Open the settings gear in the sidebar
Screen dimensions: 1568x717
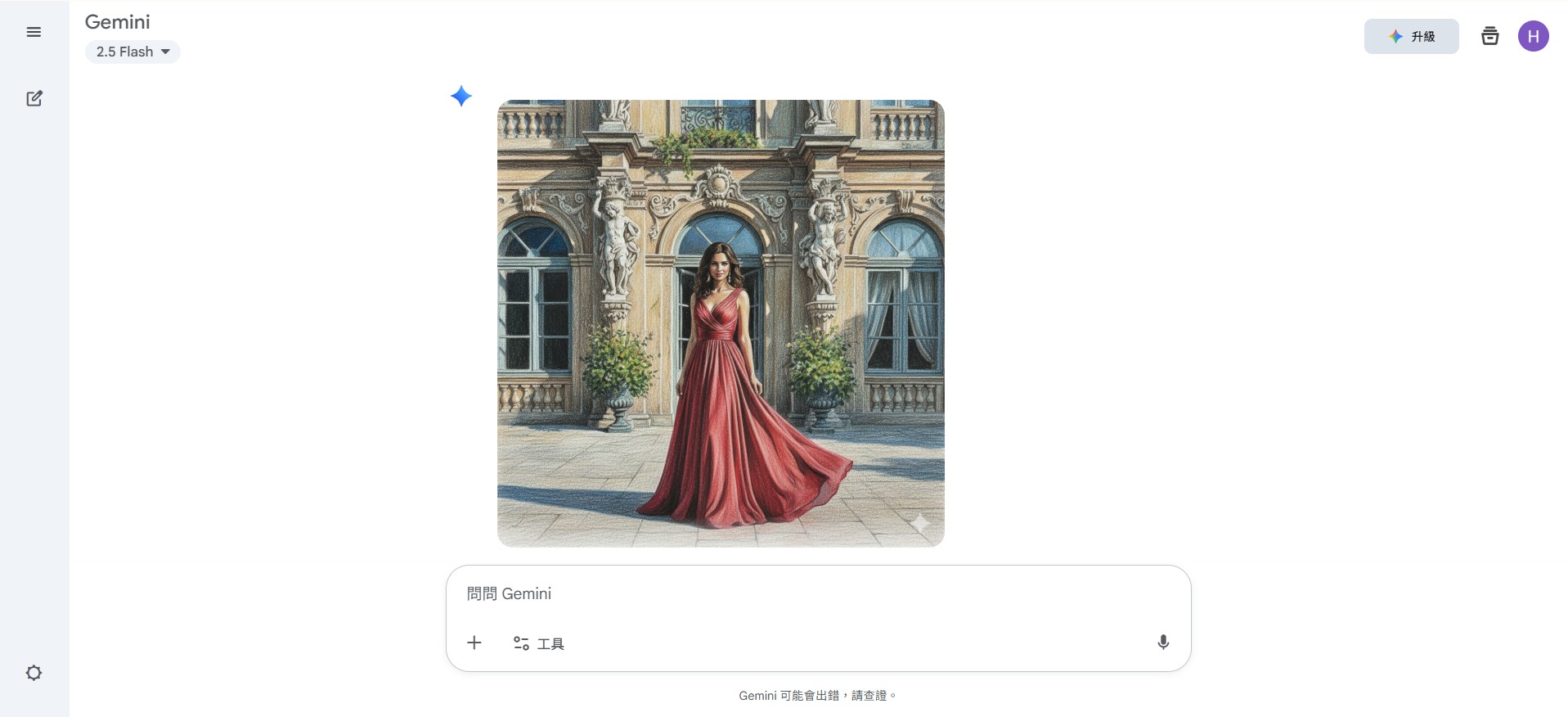34,673
